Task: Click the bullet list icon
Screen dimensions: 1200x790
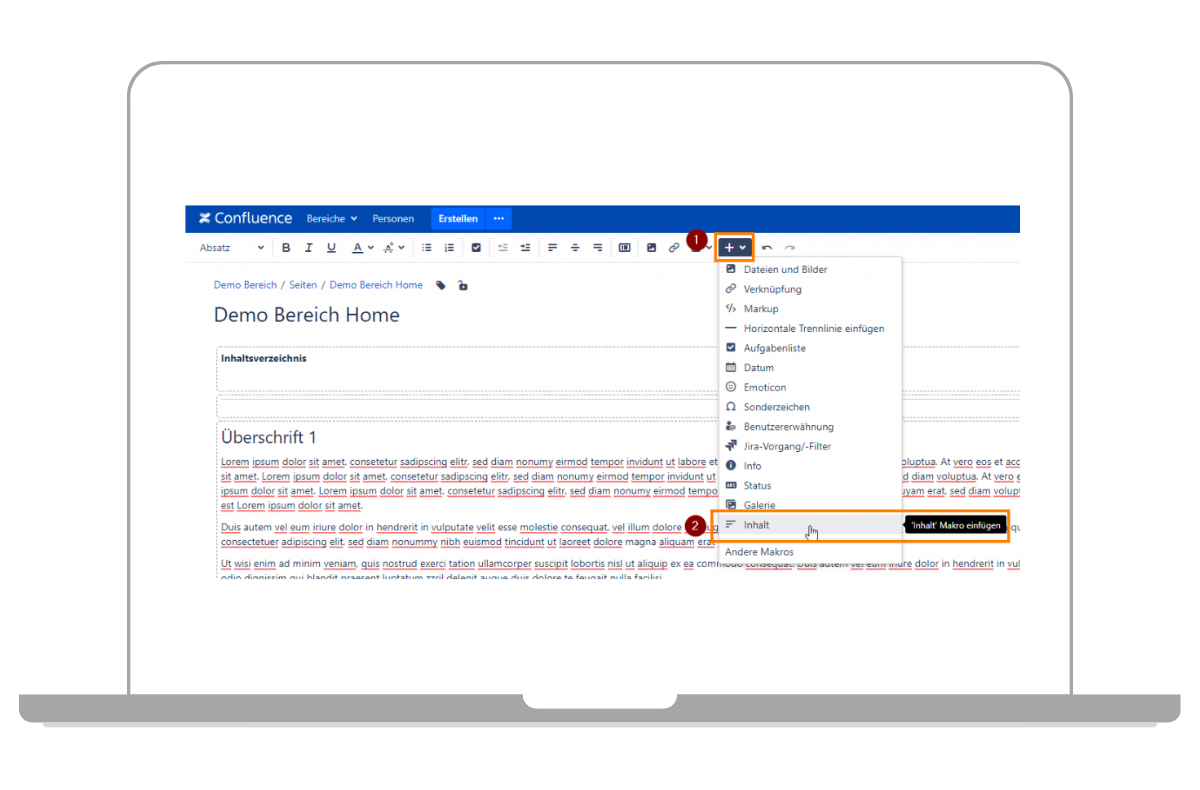Action: point(427,248)
